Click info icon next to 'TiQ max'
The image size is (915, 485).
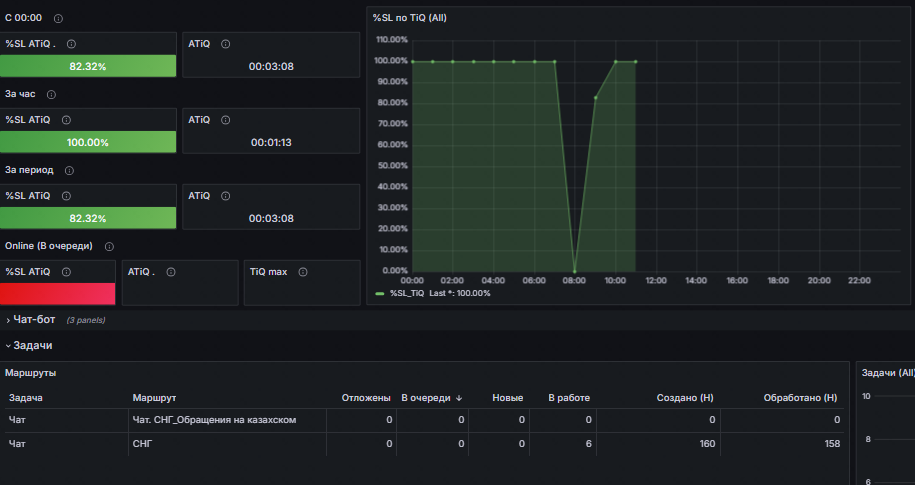pyautogui.click(x=303, y=272)
